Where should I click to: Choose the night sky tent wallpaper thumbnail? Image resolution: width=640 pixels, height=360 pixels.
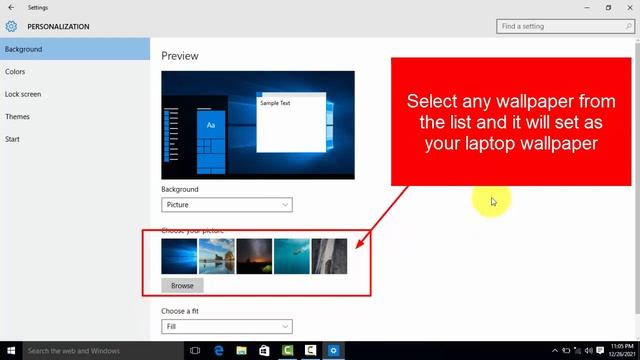pyautogui.click(x=254, y=256)
